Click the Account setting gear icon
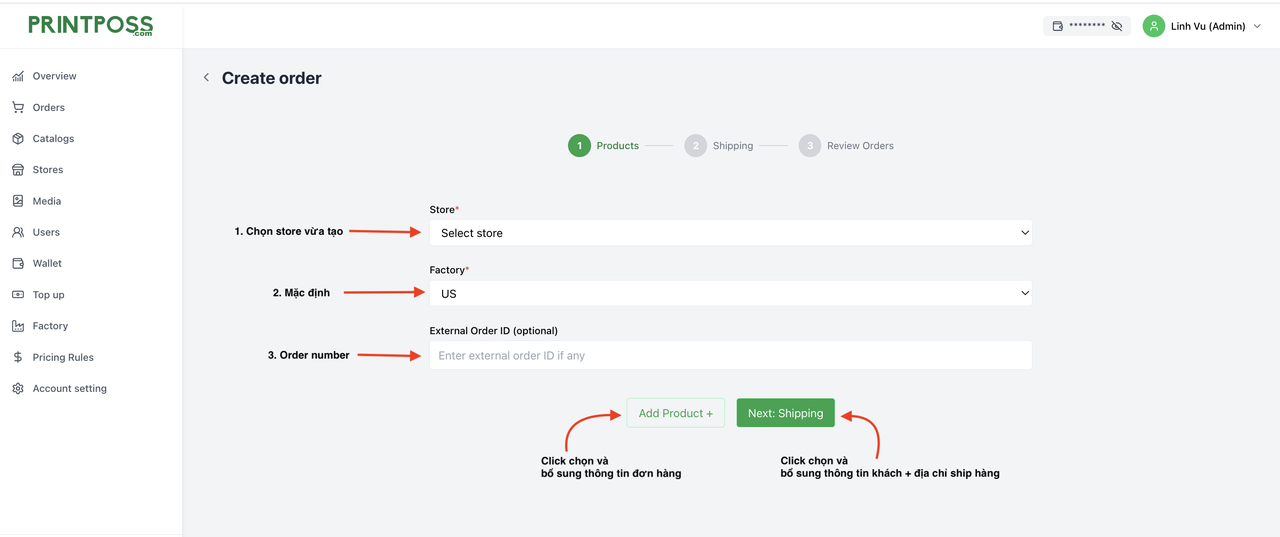Viewport: 1280px width, 537px height. tap(18, 389)
